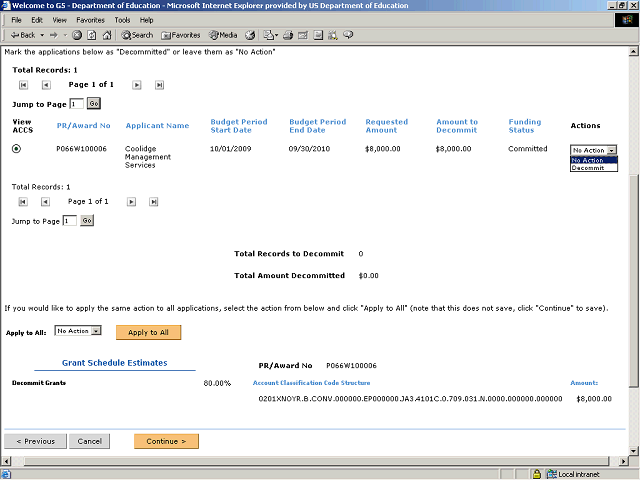
Task: Open the Forward history dropdown arrow
Action: click(x=65, y=35)
